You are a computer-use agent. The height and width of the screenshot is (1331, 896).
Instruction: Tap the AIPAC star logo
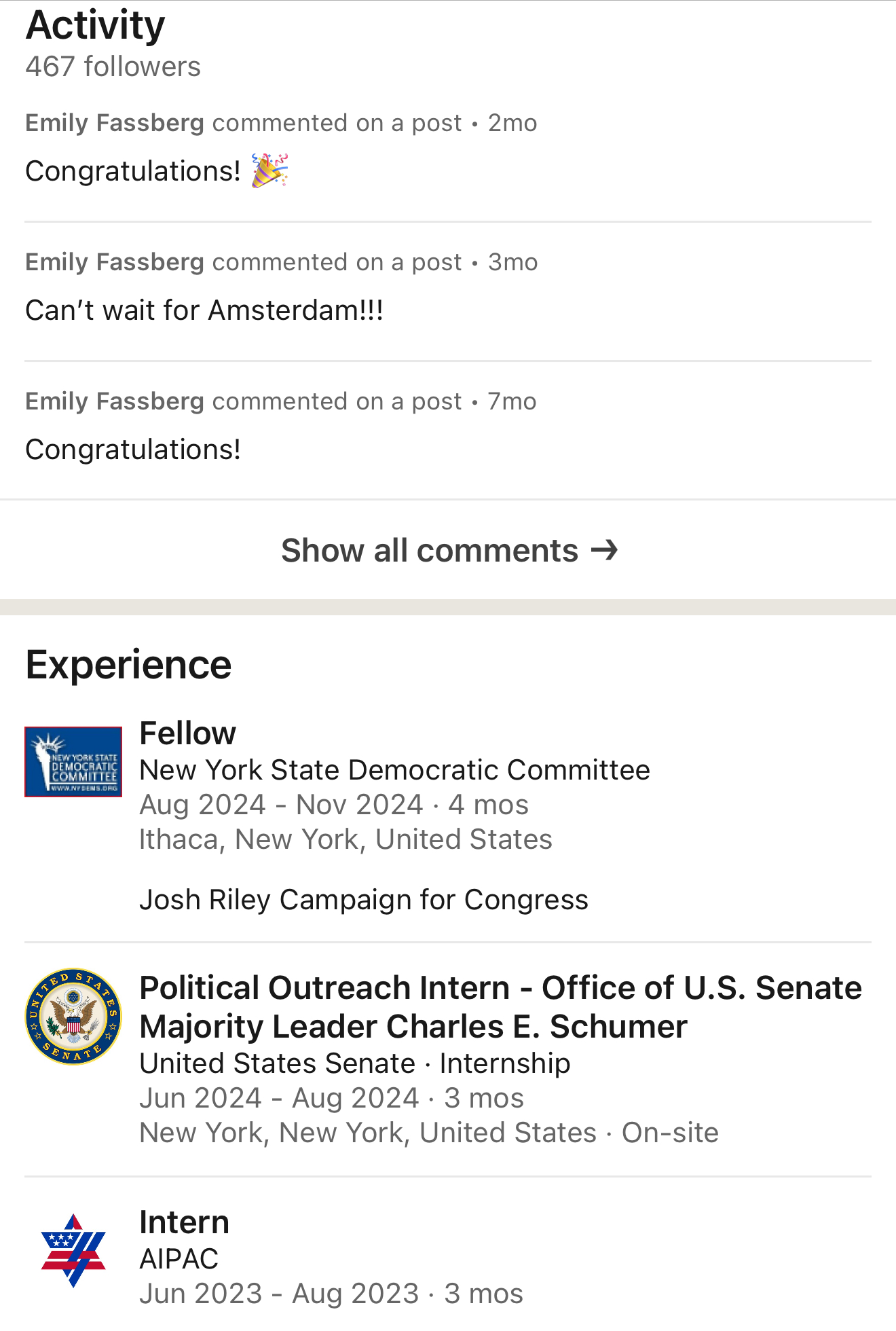[x=73, y=1250]
